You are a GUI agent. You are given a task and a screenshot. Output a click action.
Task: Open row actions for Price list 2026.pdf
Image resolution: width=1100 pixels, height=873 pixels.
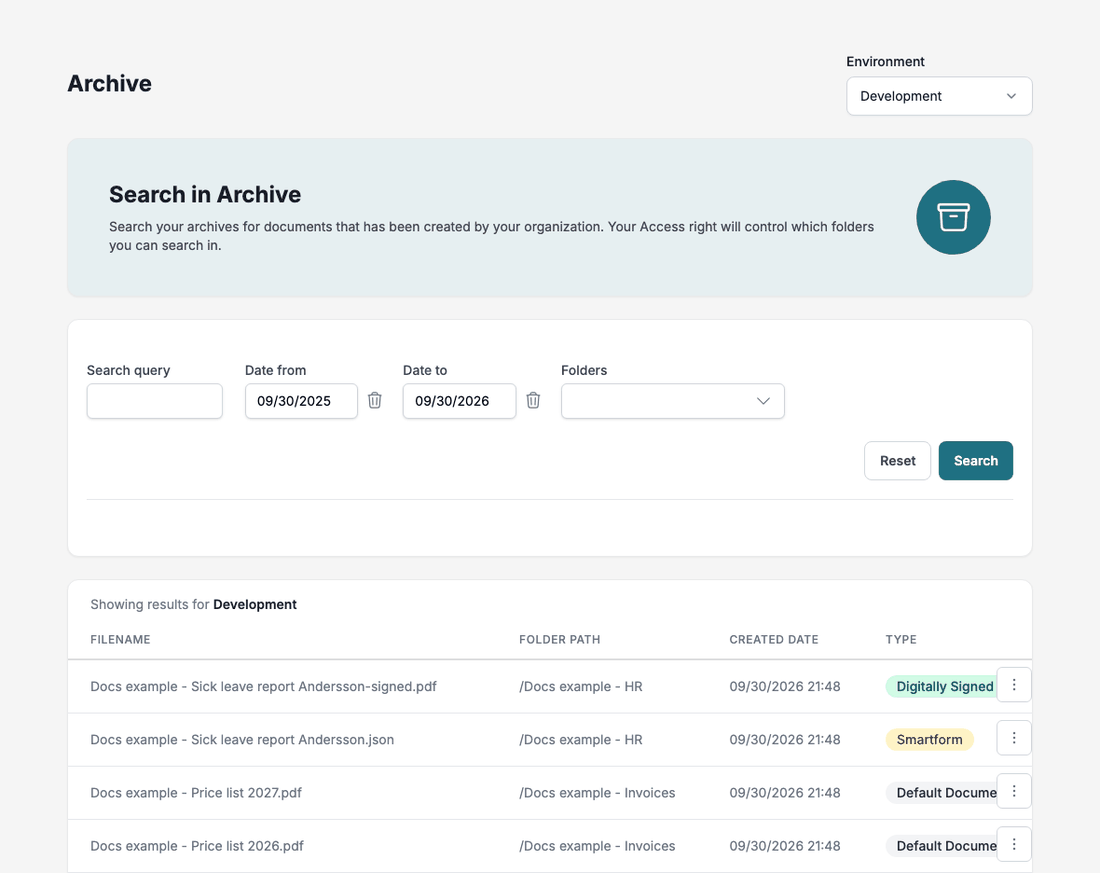[1014, 845]
